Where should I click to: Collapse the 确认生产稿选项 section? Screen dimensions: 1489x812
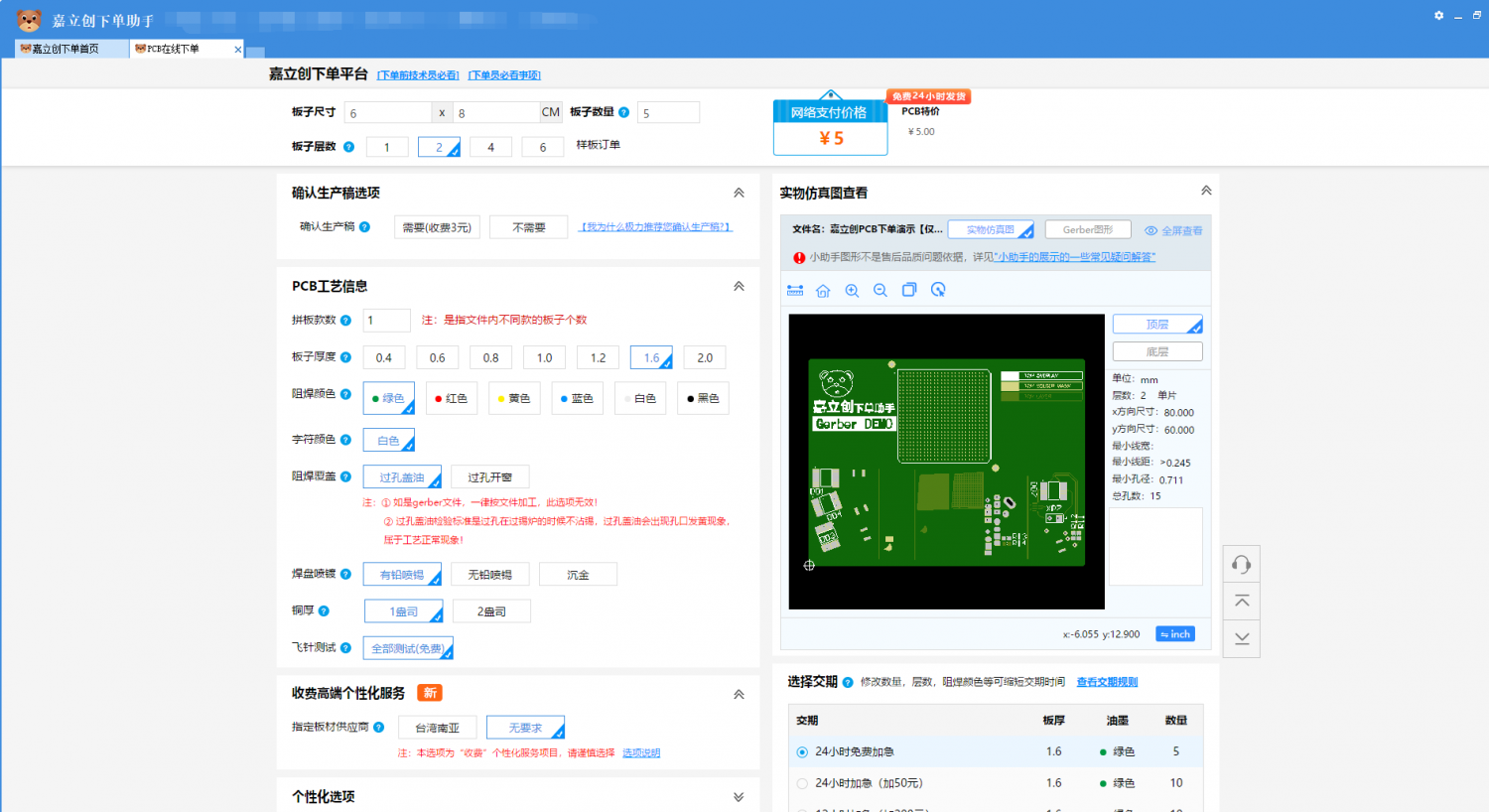pyautogui.click(x=739, y=193)
